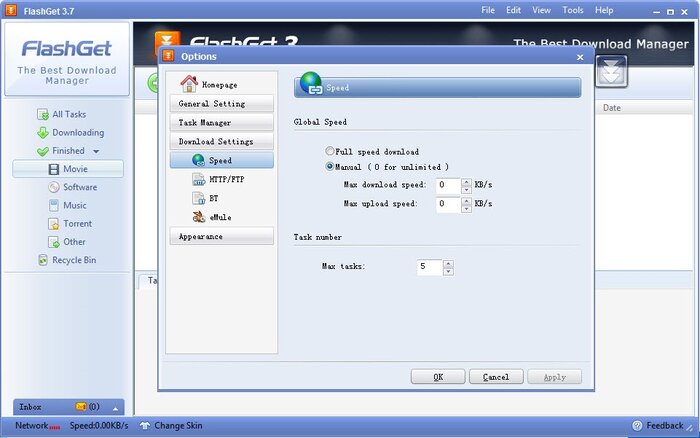Collapse the Download Settings section

(x=221, y=142)
